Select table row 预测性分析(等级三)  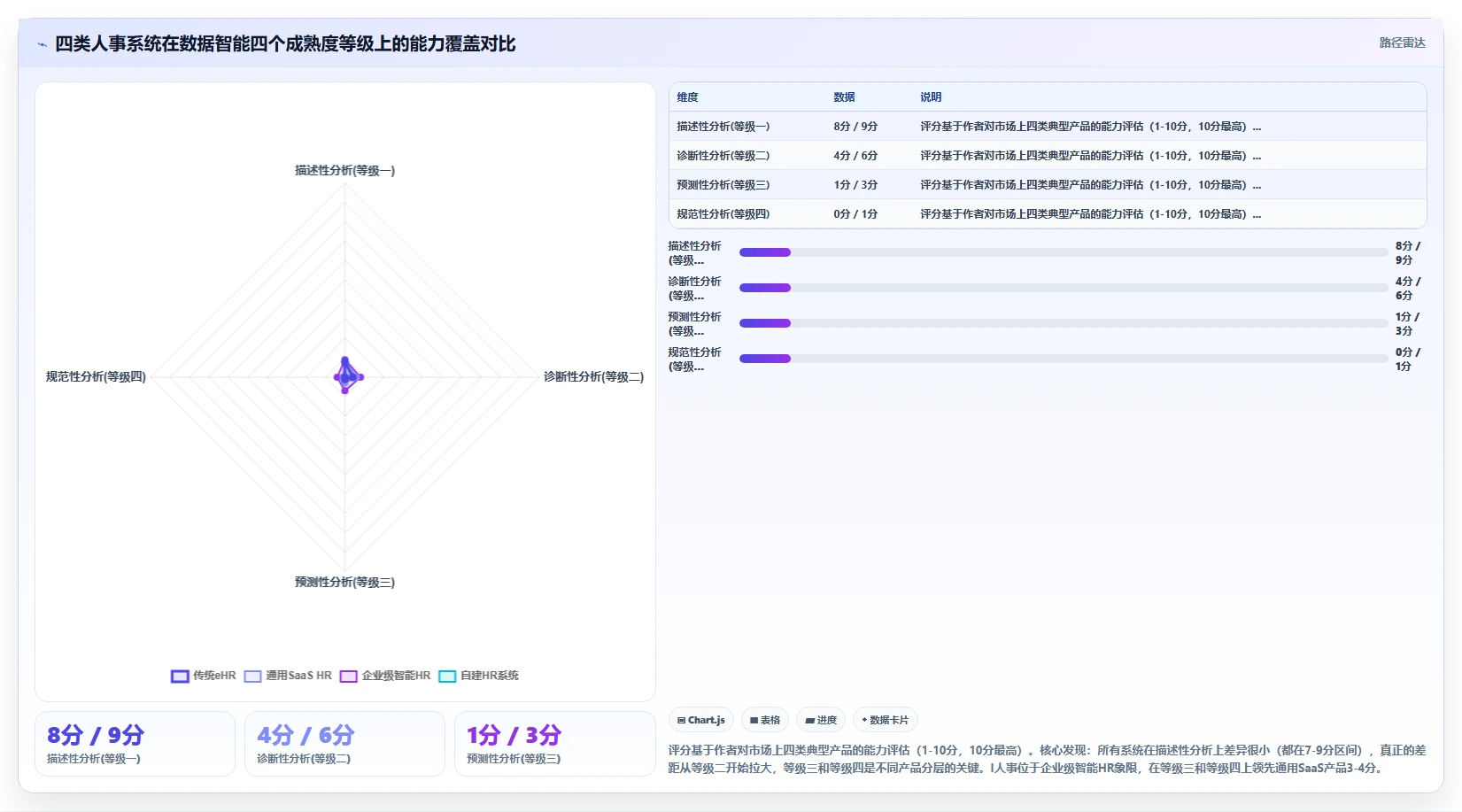1048,185
